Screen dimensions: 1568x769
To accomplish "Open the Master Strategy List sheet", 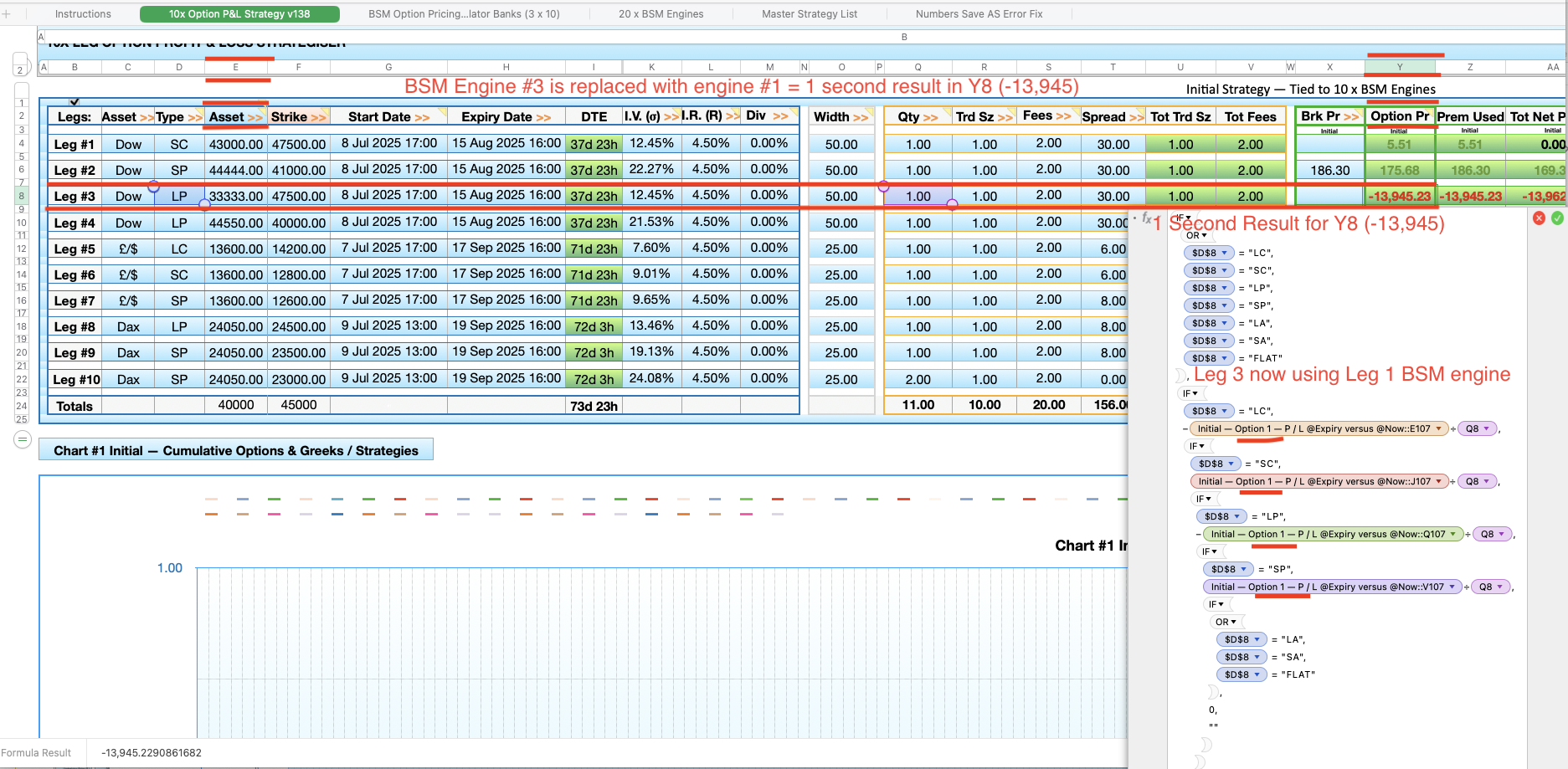I will coord(809,14).
